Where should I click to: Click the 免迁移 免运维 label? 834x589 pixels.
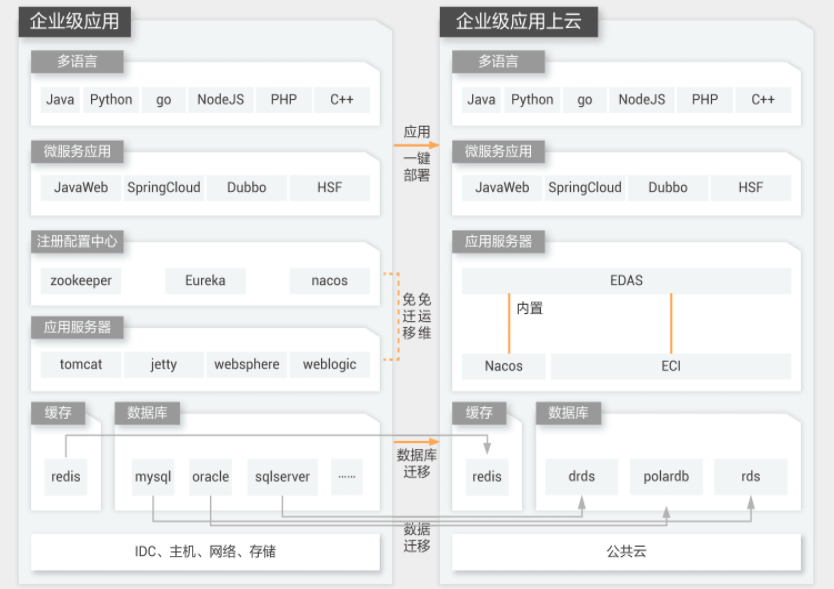[416, 316]
